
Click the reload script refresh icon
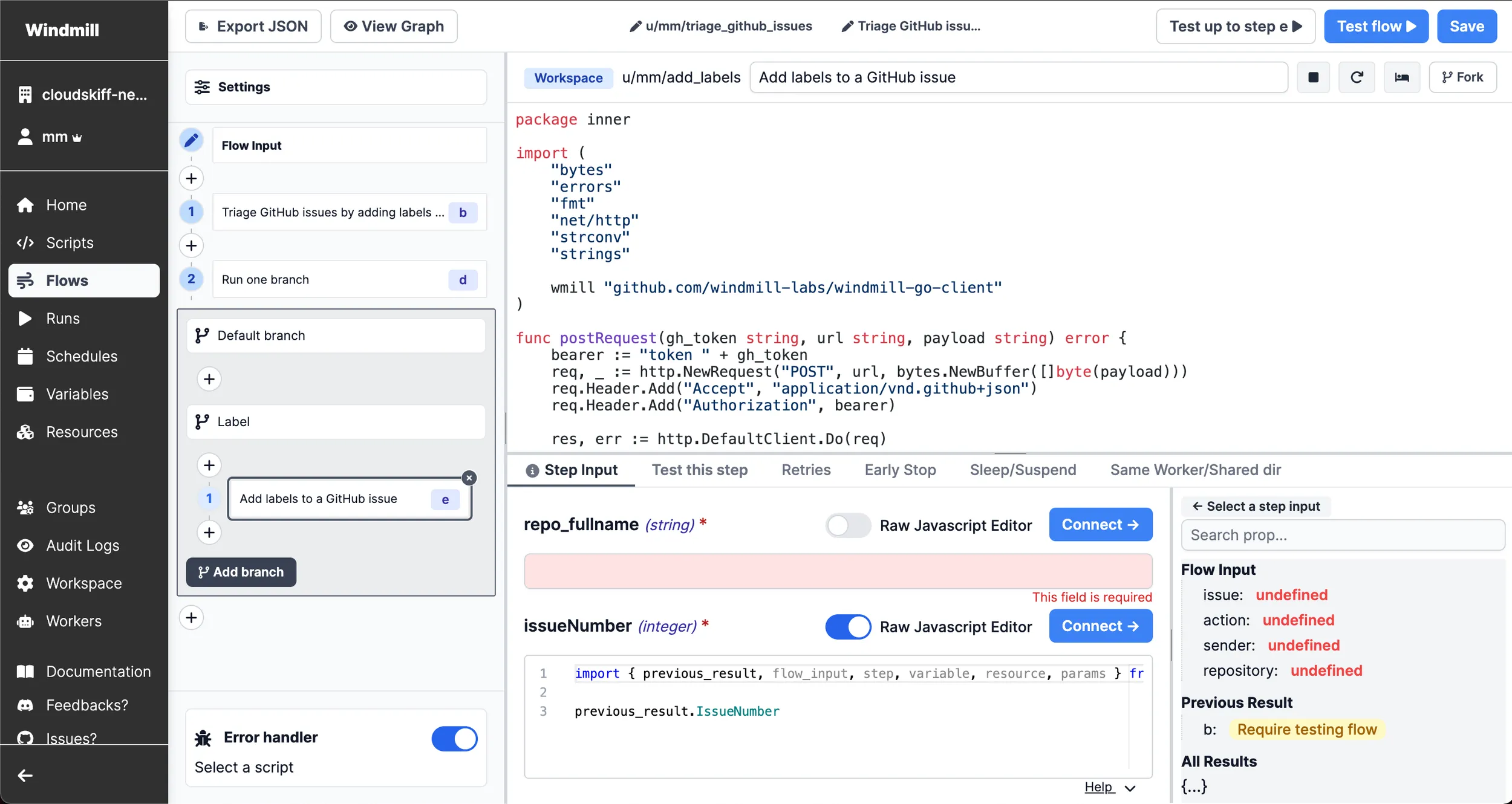[1357, 77]
